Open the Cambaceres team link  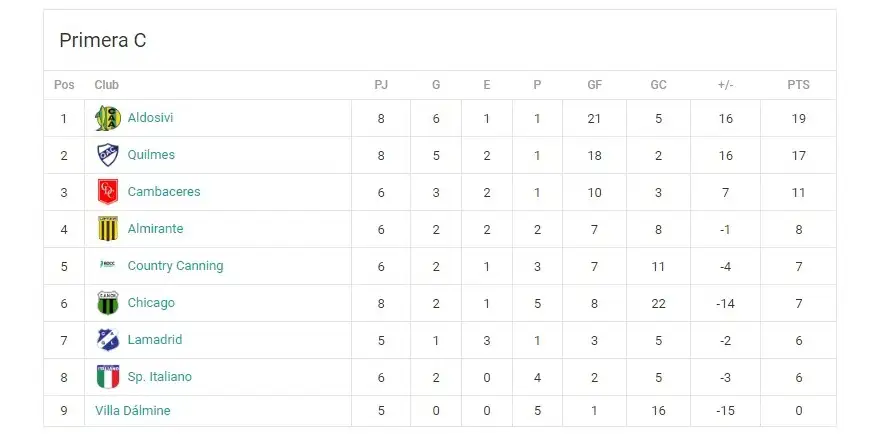[164, 192]
